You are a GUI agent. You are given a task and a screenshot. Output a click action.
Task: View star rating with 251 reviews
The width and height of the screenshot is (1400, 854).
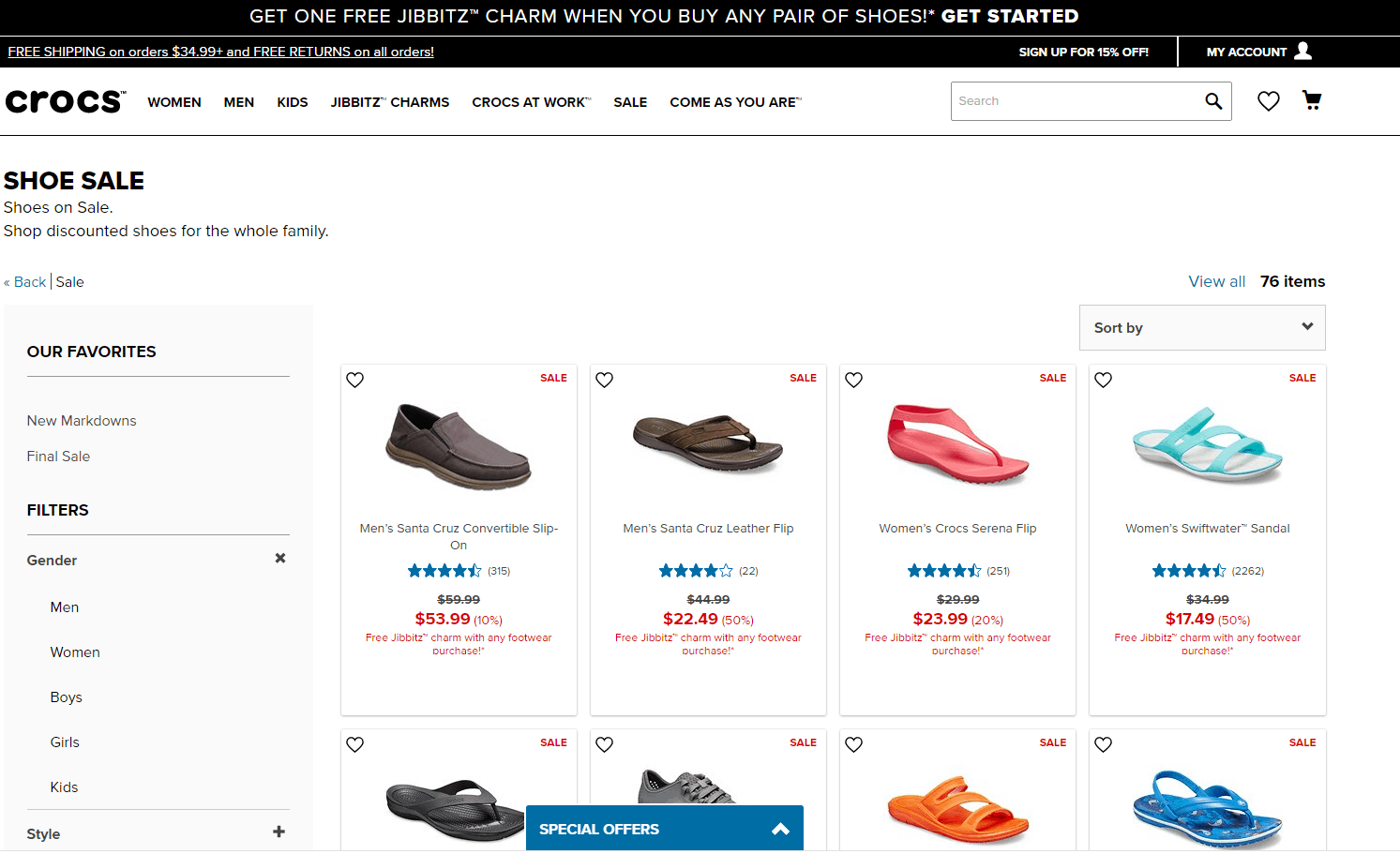[944, 571]
